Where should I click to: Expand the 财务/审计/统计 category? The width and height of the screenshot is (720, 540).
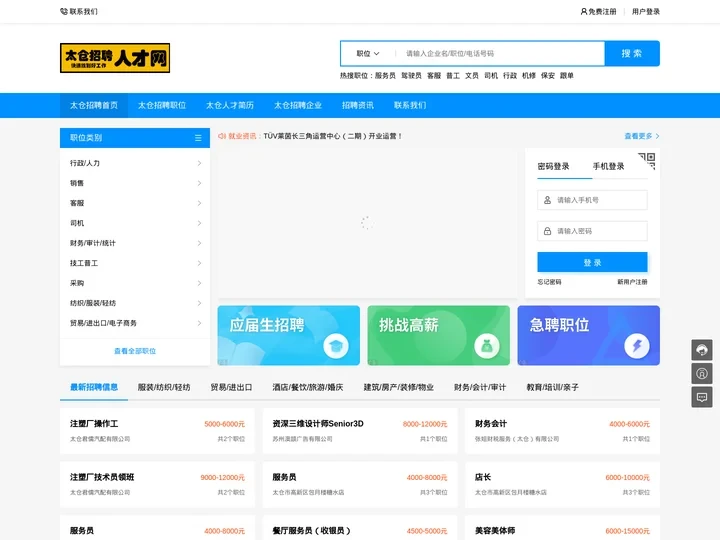(135, 243)
